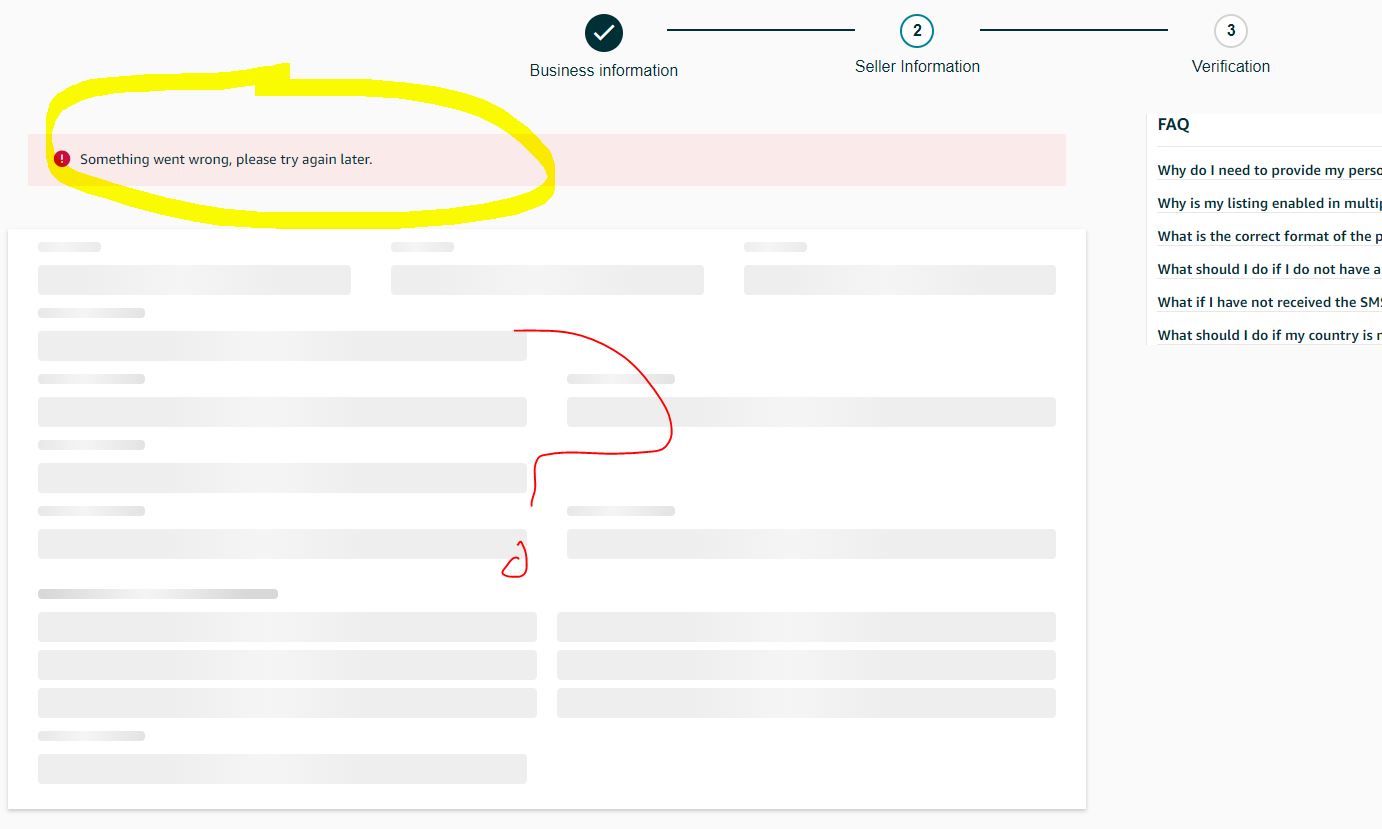Open FAQ 'What should I do if my country is...'
The width and height of the screenshot is (1382, 829).
(x=1269, y=336)
